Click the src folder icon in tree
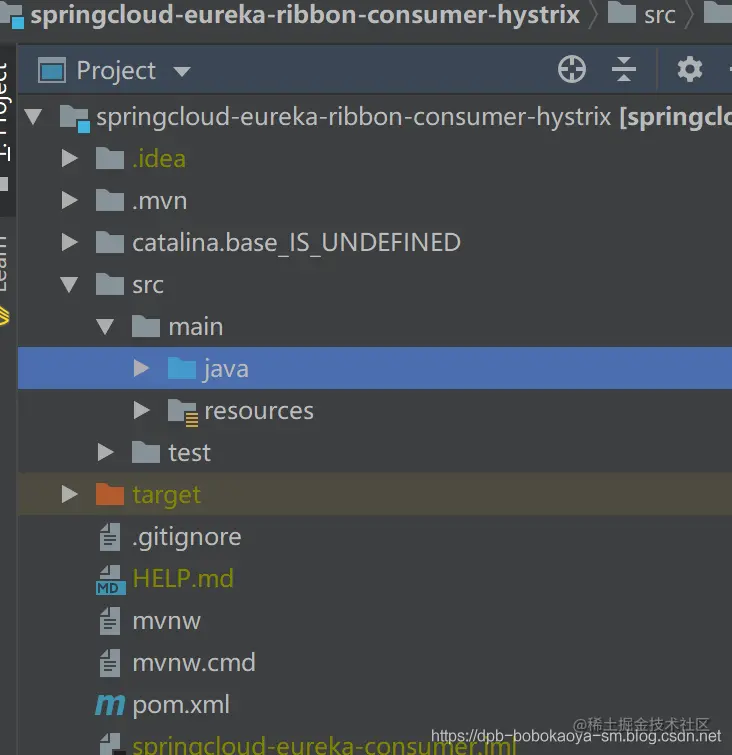Image resolution: width=732 pixels, height=755 pixels. pyautogui.click(x=110, y=284)
